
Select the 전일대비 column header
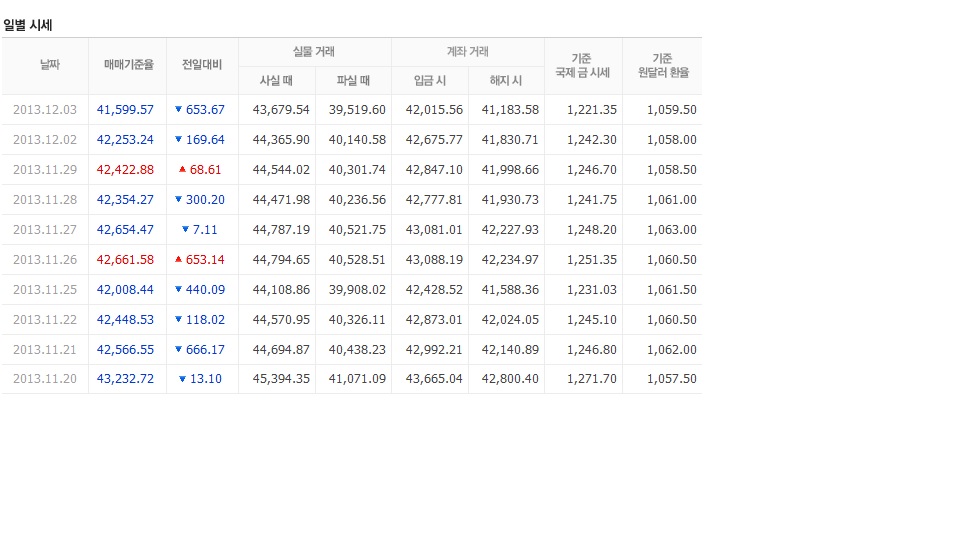(202, 64)
